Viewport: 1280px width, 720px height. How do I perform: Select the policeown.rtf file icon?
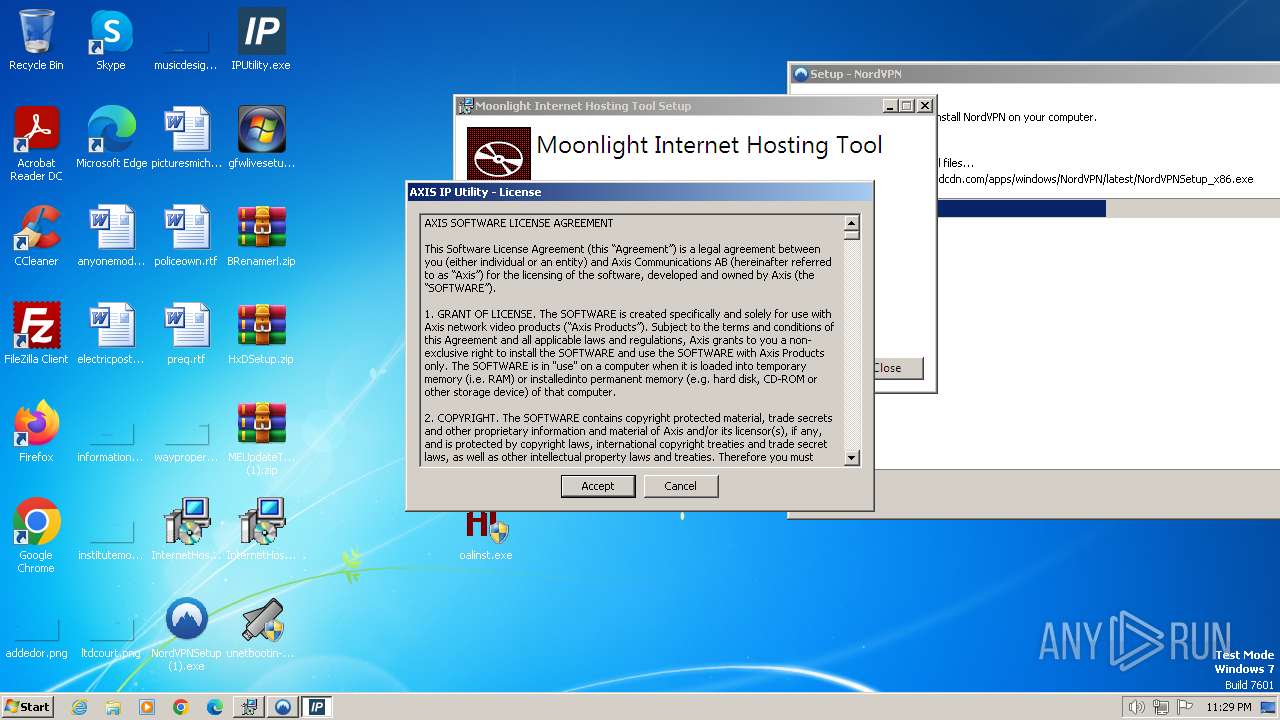click(x=186, y=236)
